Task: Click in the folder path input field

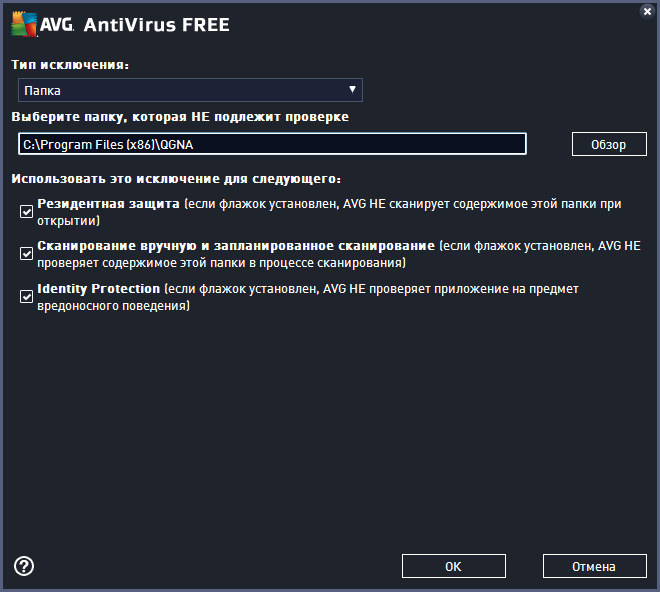Action: 272,144
